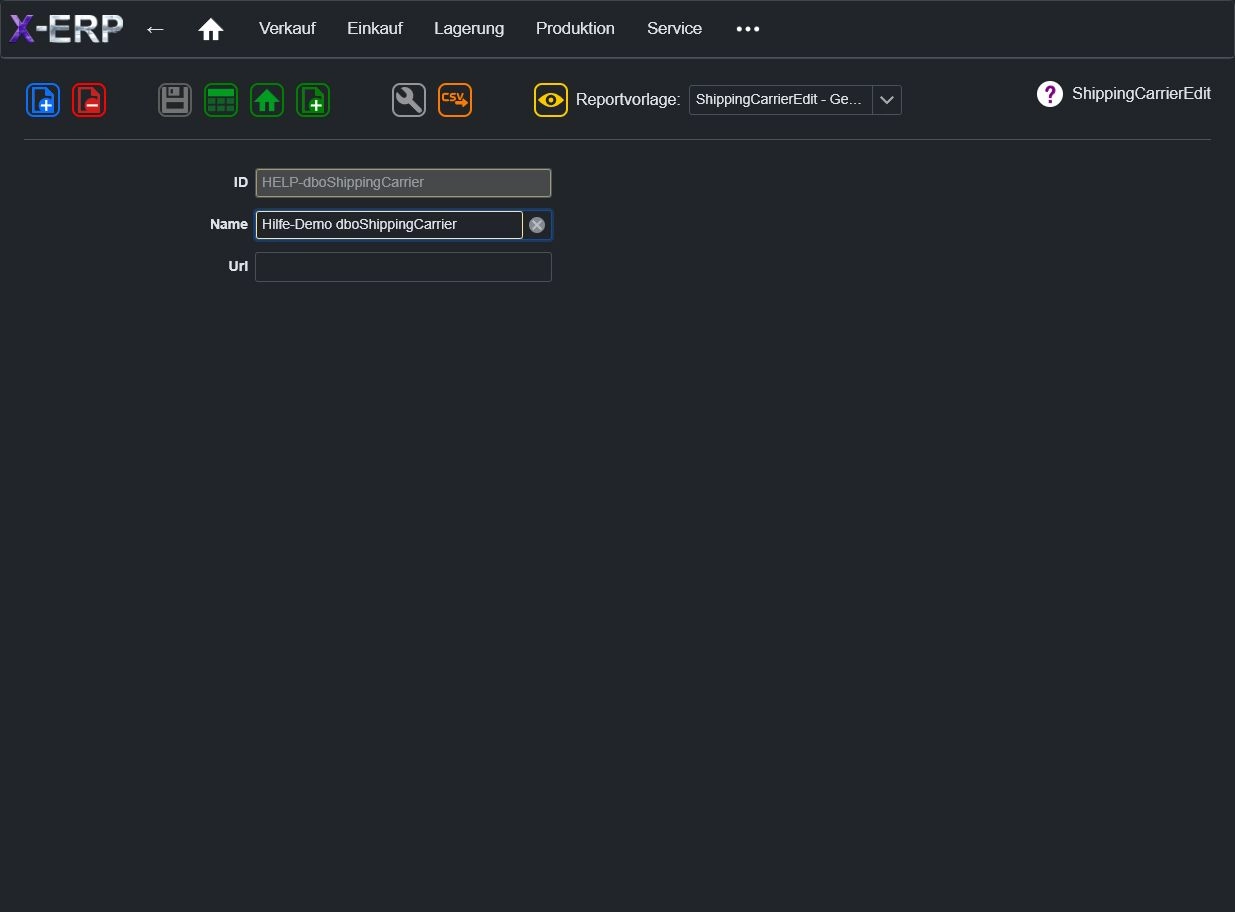The height and width of the screenshot is (912, 1235).
Task: Open the Lagerung menu
Action: [469, 29]
